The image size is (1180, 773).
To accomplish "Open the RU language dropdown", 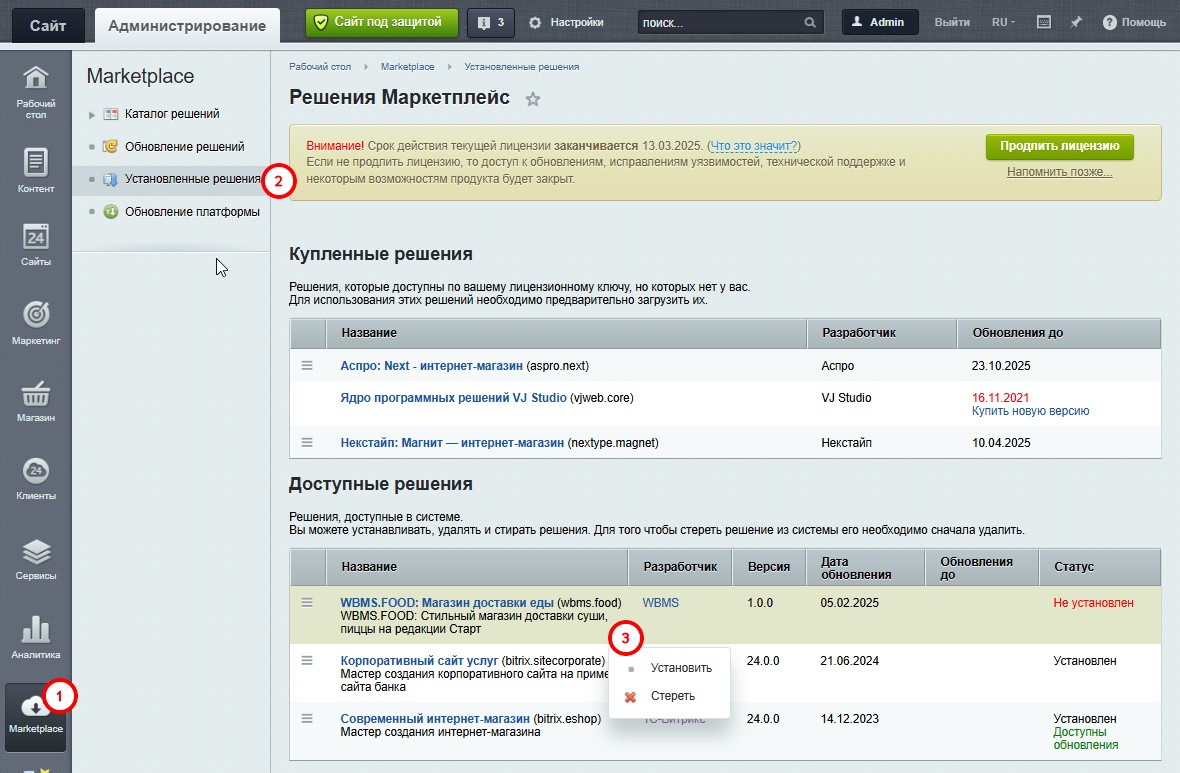I will pos(1002,22).
